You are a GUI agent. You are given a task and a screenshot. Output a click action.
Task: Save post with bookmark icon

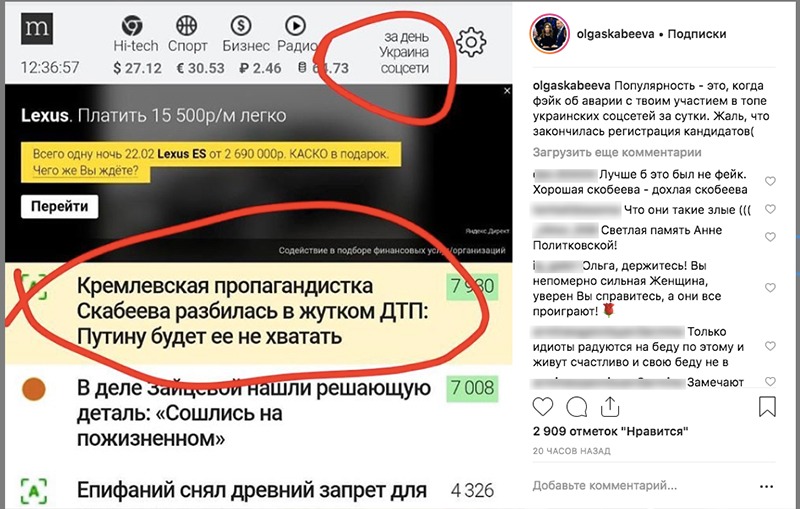click(x=767, y=406)
